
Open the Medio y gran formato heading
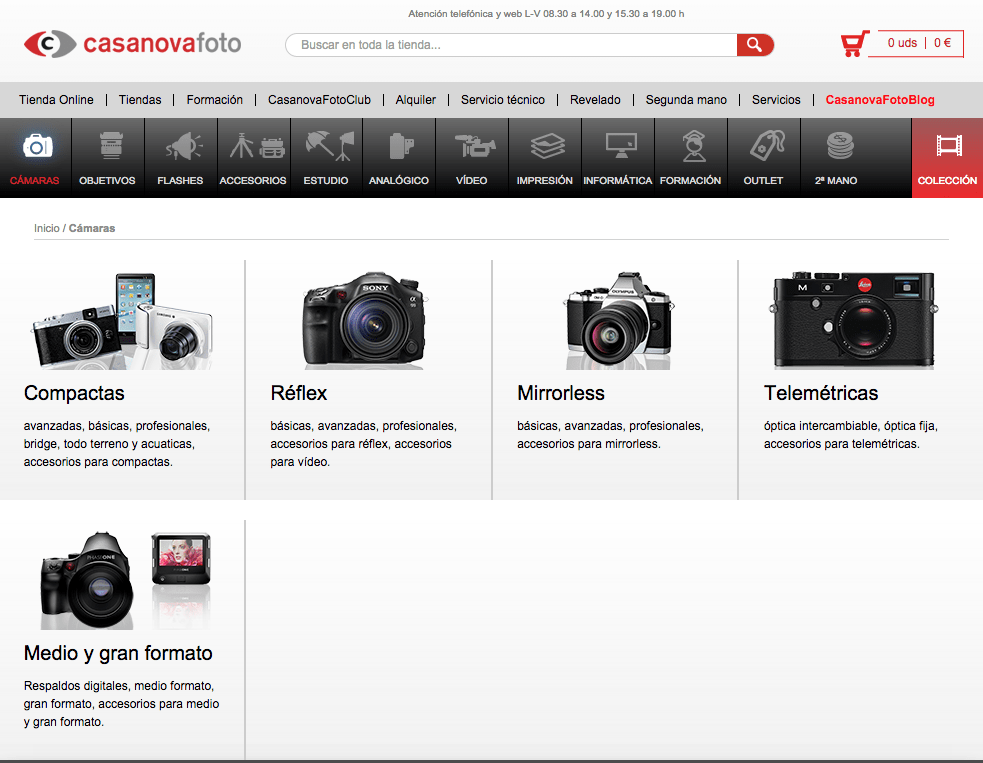point(118,653)
